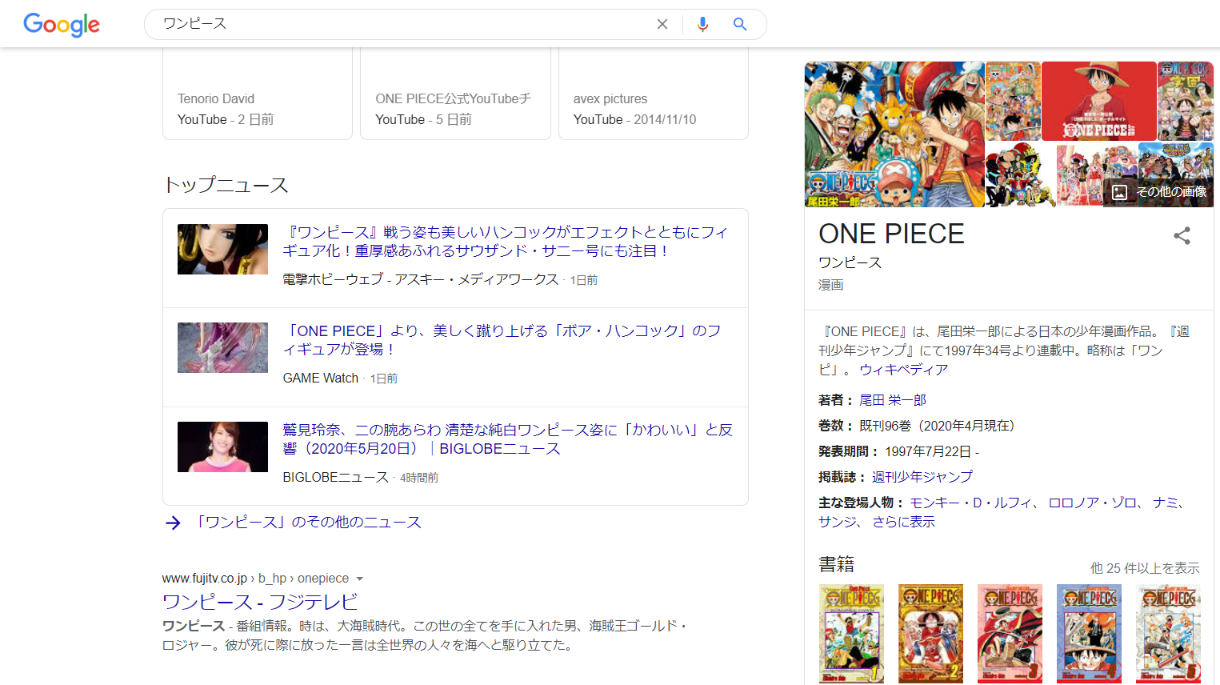This screenshot has height=685, width=1220.
Task: Click the Google logo
Action: tap(62, 24)
